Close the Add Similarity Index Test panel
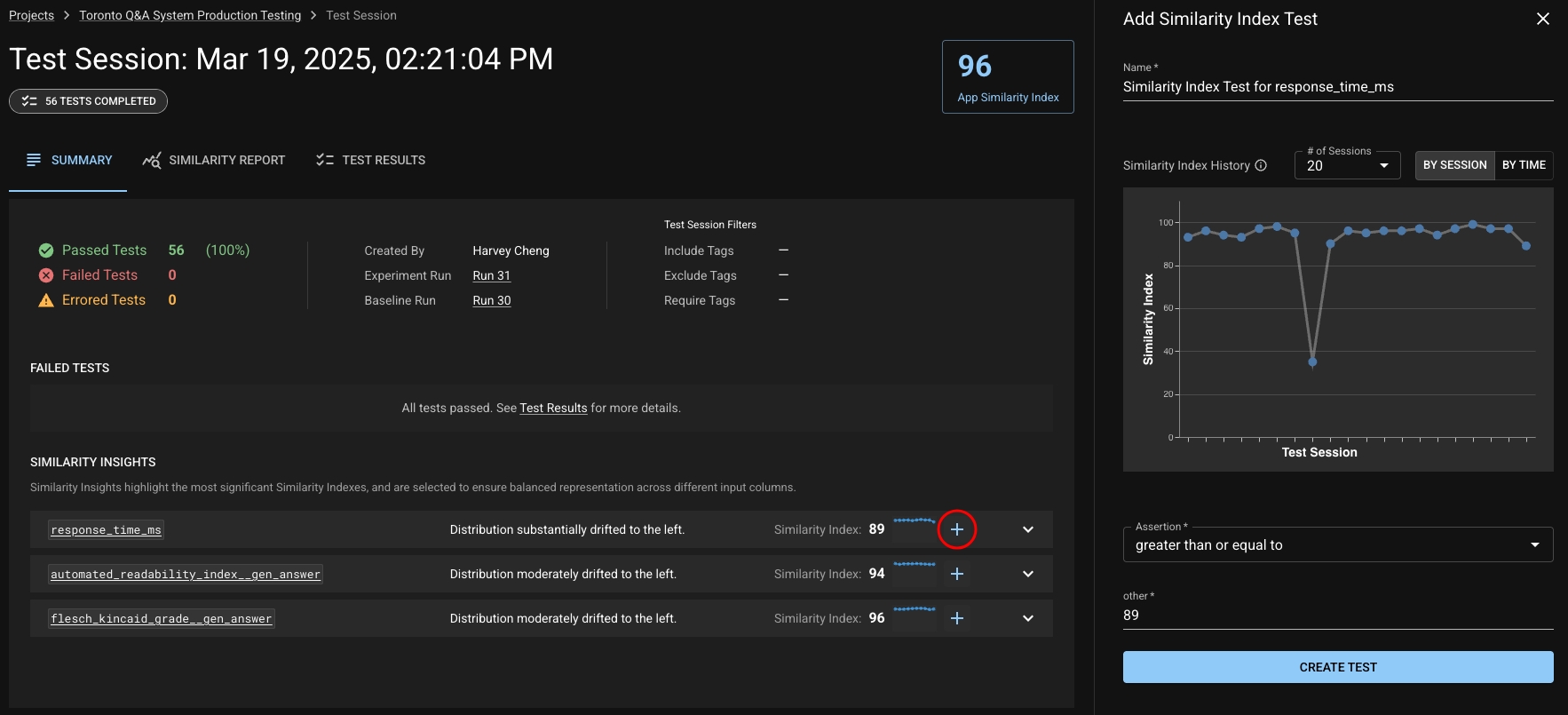The image size is (1568, 715). click(1542, 19)
